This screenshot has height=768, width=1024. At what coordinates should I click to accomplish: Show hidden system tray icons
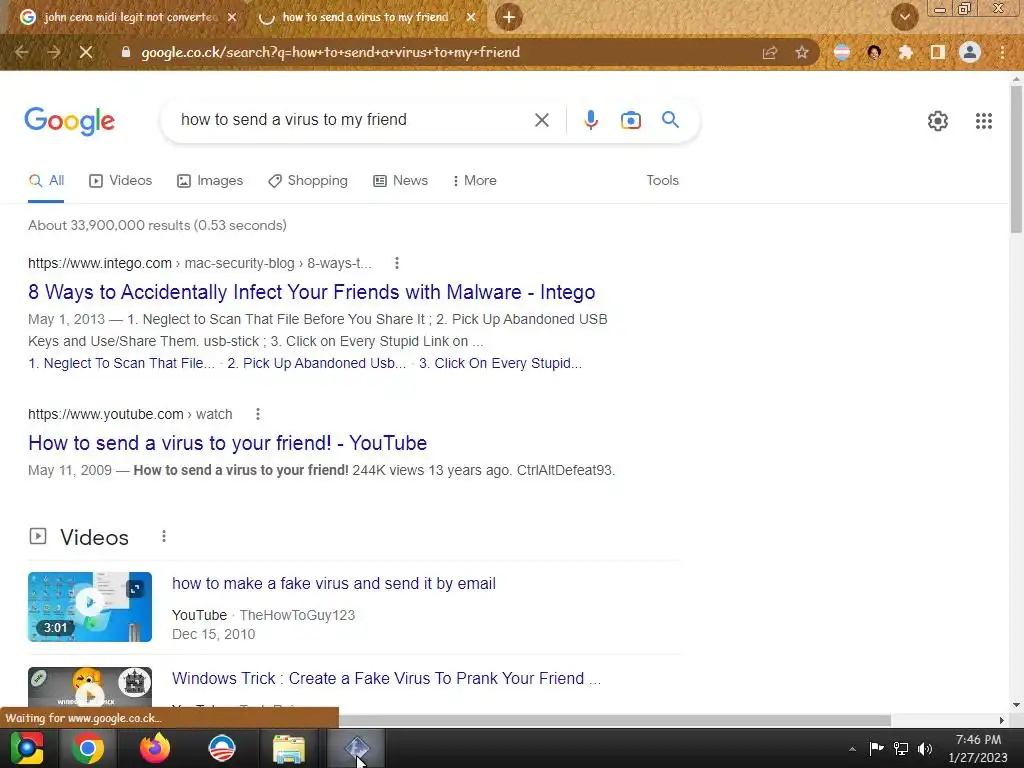coord(852,749)
